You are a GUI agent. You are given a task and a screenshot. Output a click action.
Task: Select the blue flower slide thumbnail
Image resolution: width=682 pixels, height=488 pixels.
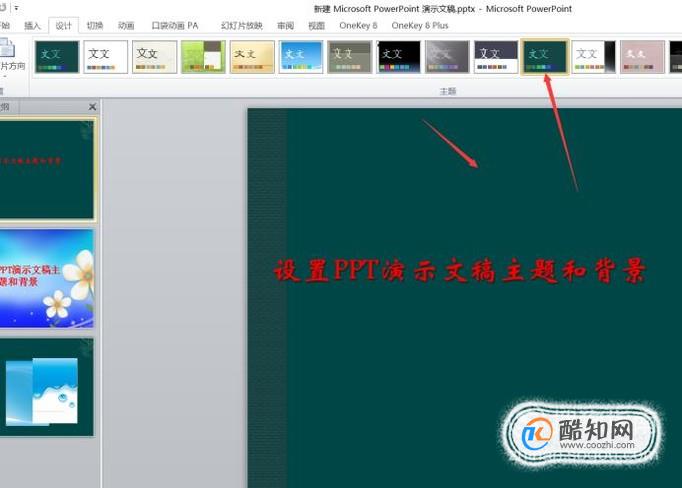(47, 278)
